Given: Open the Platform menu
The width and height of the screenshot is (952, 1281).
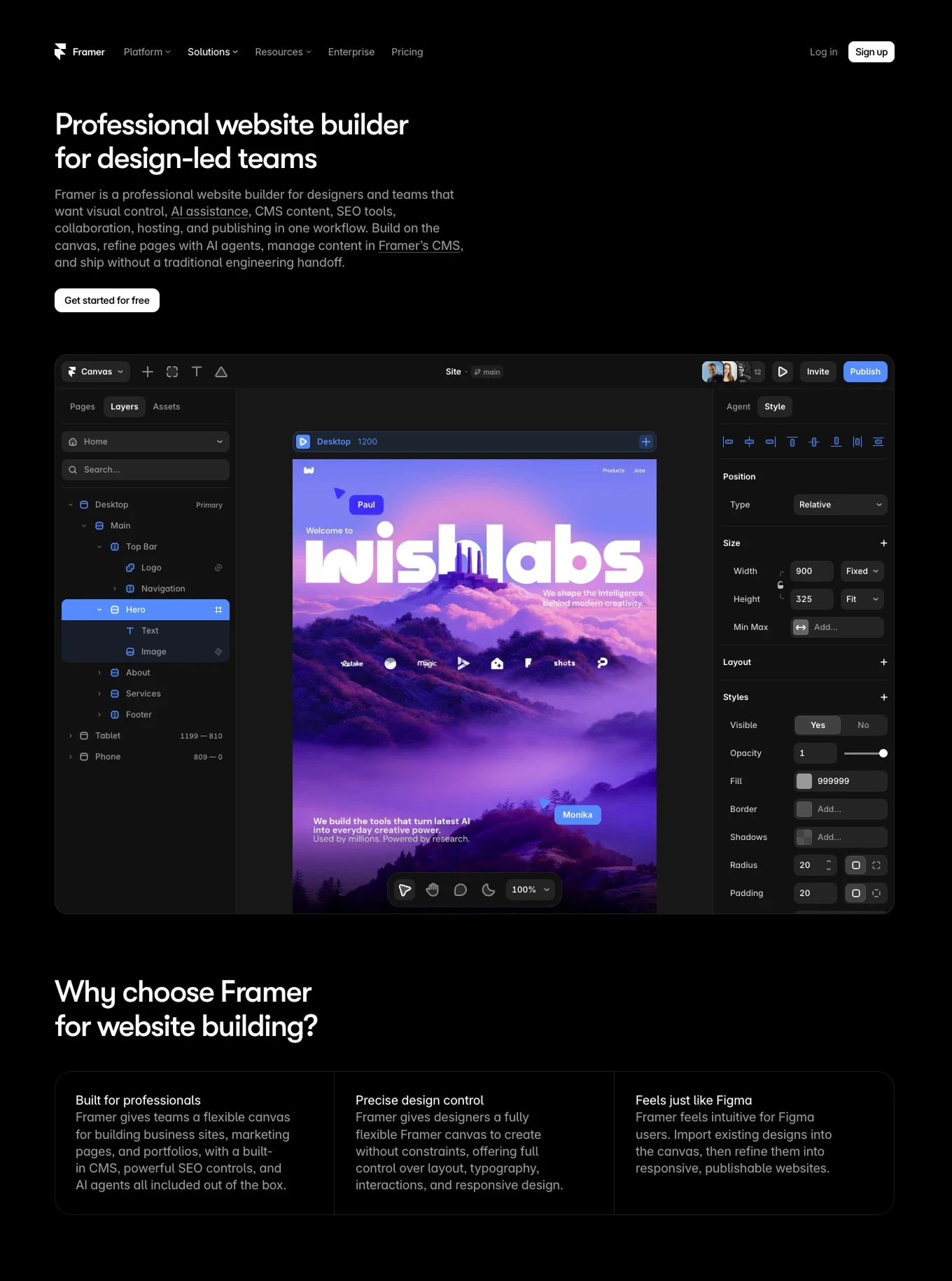Looking at the screenshot, I should [x=147, y=52].
